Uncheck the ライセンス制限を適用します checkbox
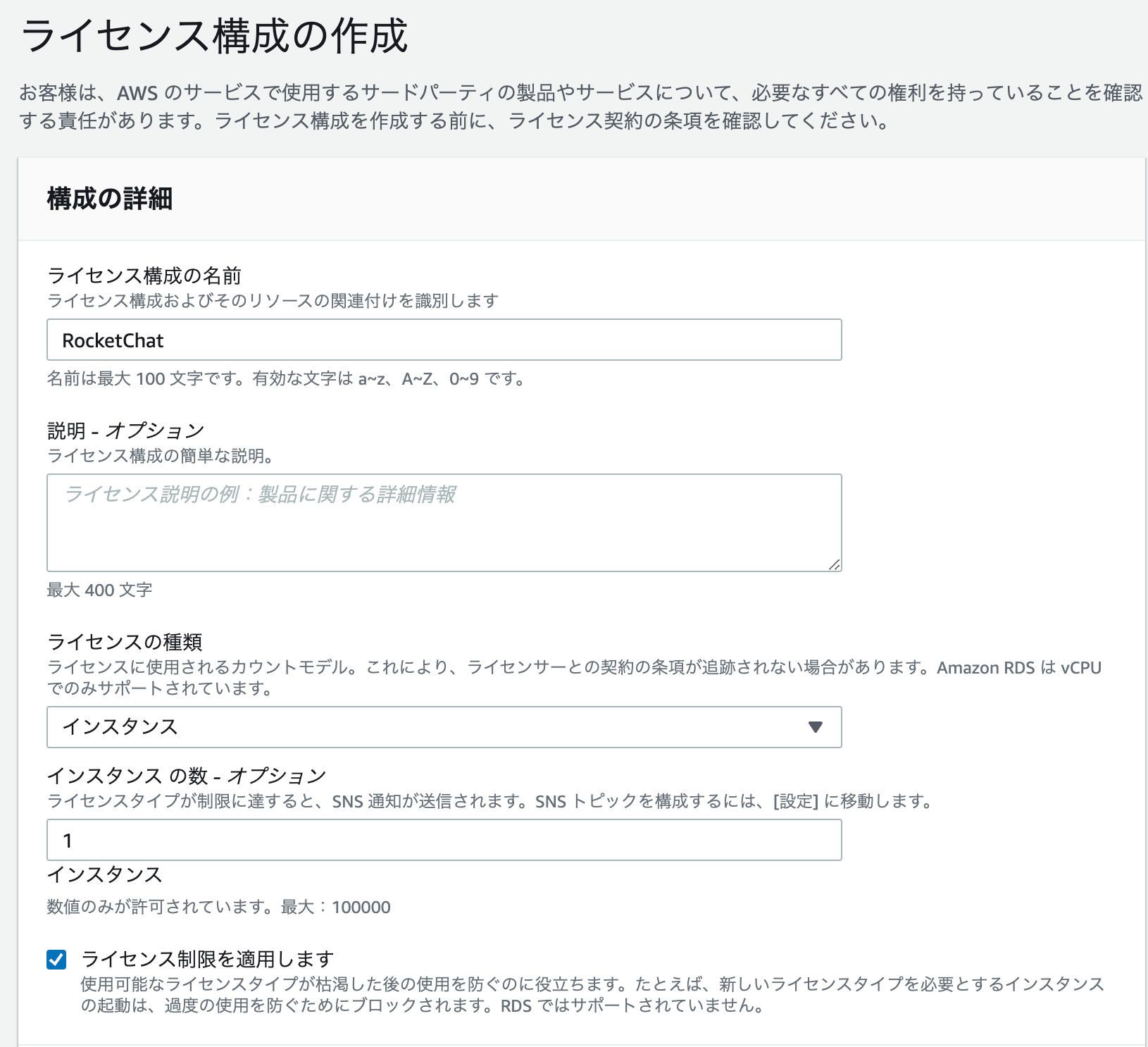1148x1047 pixels. [x=56, y=960]
